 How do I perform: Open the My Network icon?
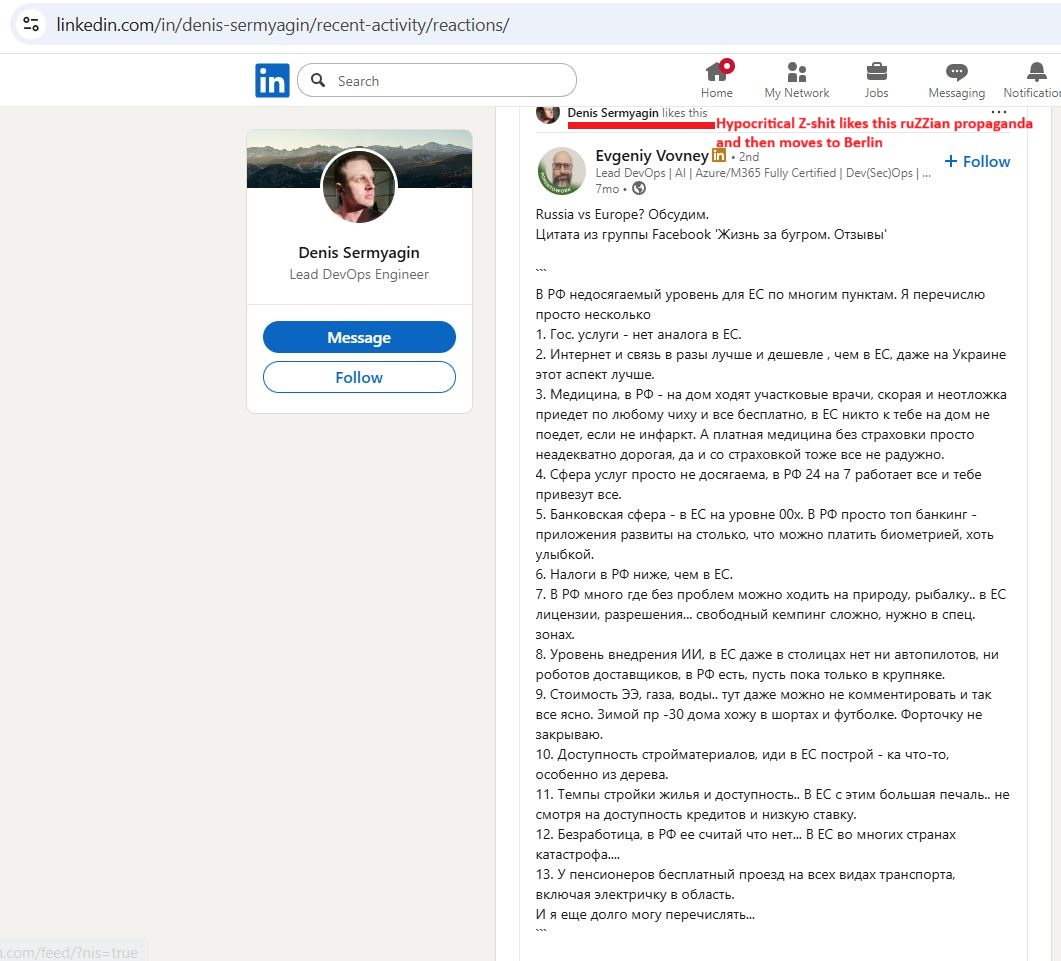[x=797, y=72]
